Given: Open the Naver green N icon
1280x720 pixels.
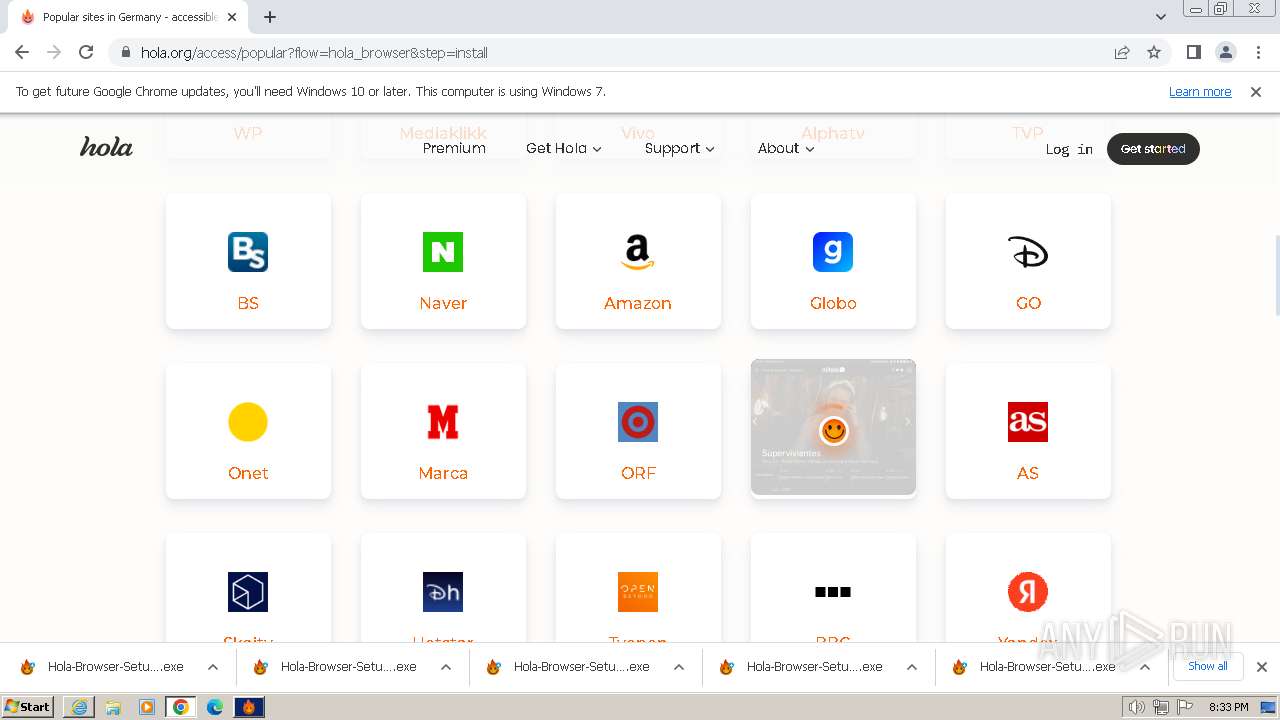Looking at the screenshot, I should 443,252.
